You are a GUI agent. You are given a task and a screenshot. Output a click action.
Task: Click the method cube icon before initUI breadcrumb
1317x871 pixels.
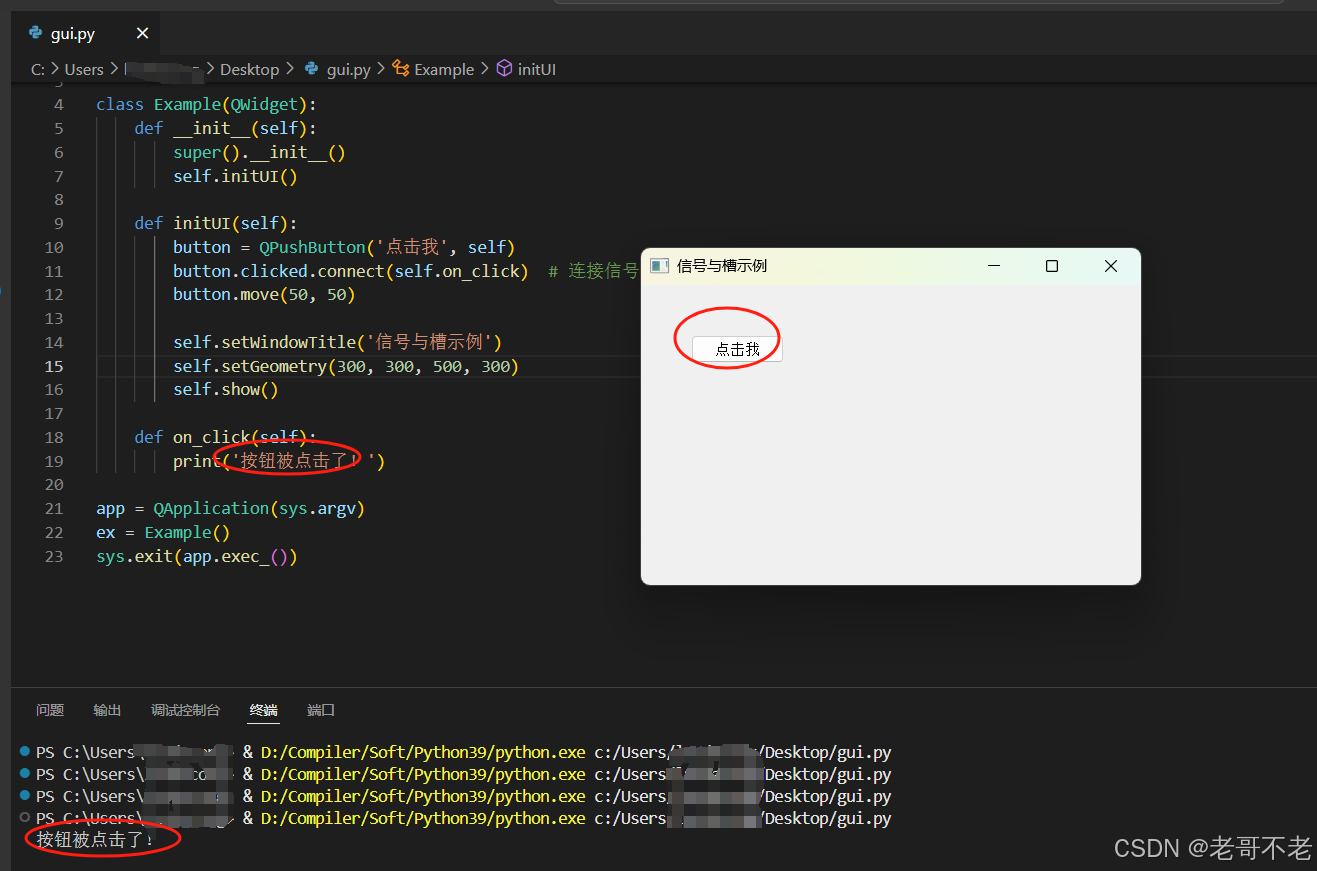point(504,68)
